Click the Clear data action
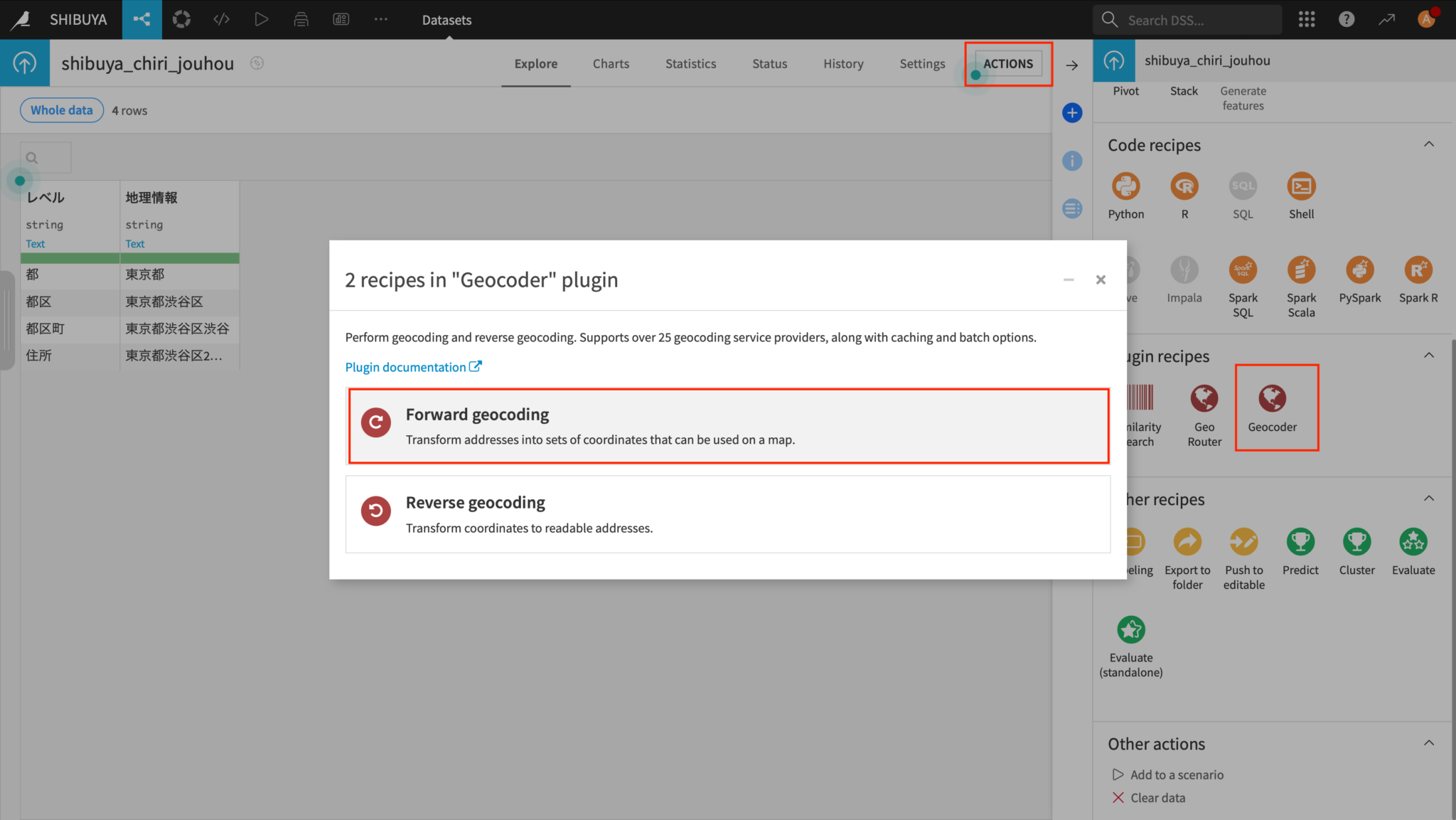The height and width of the screenshot is (820, 1456). [1157, 798]
